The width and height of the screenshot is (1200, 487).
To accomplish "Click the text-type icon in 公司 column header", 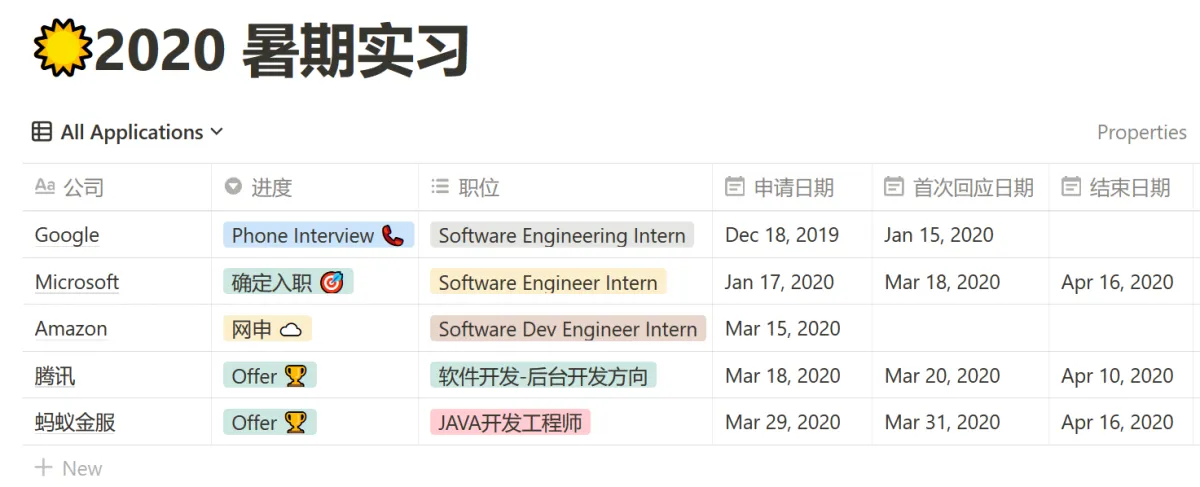I will point(45,187).
